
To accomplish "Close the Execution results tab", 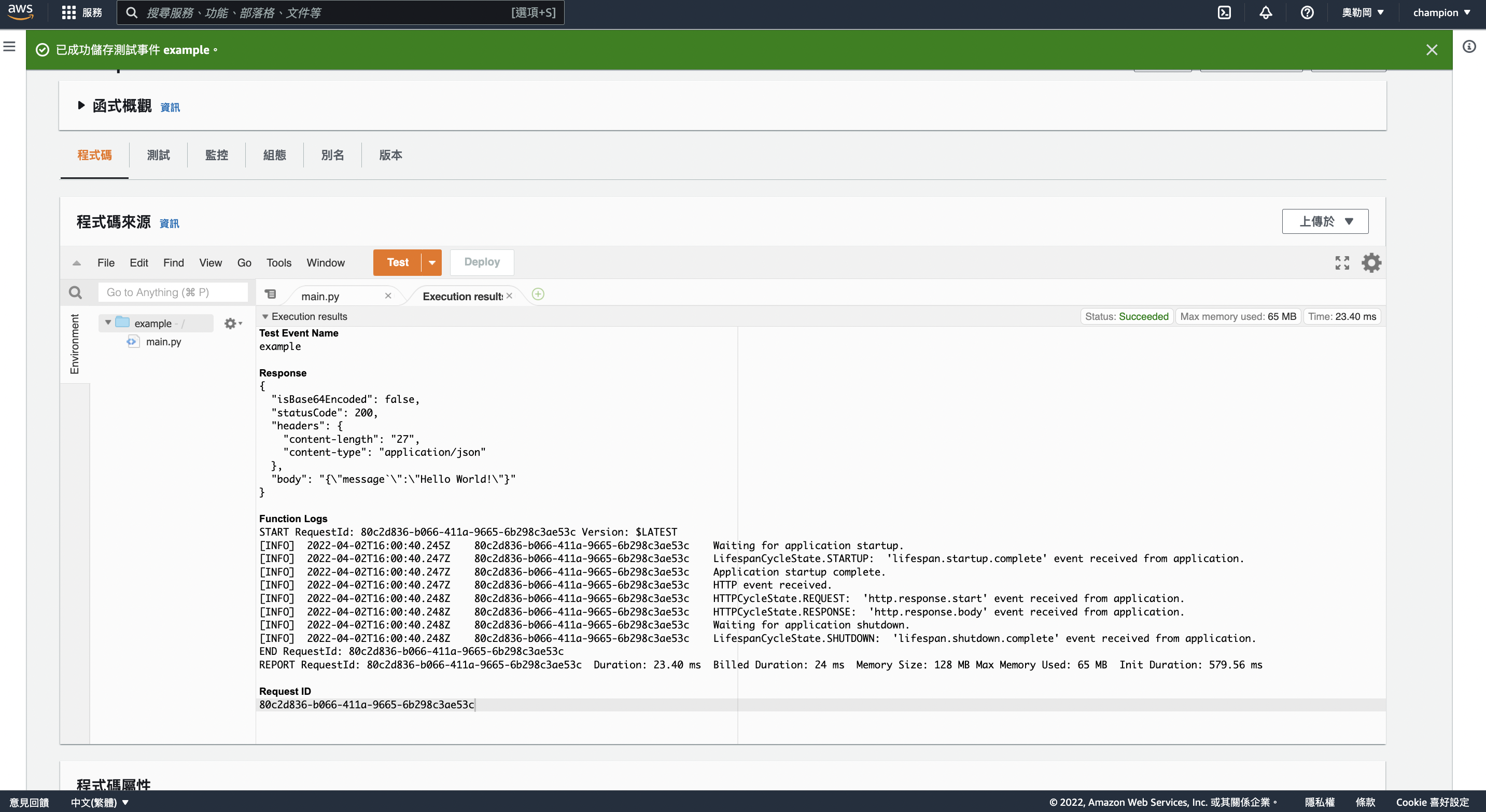I will [509, 296].
